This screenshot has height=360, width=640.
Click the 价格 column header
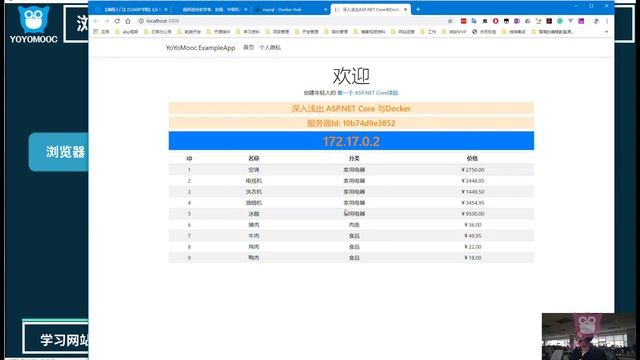click(x=472, y=158)
